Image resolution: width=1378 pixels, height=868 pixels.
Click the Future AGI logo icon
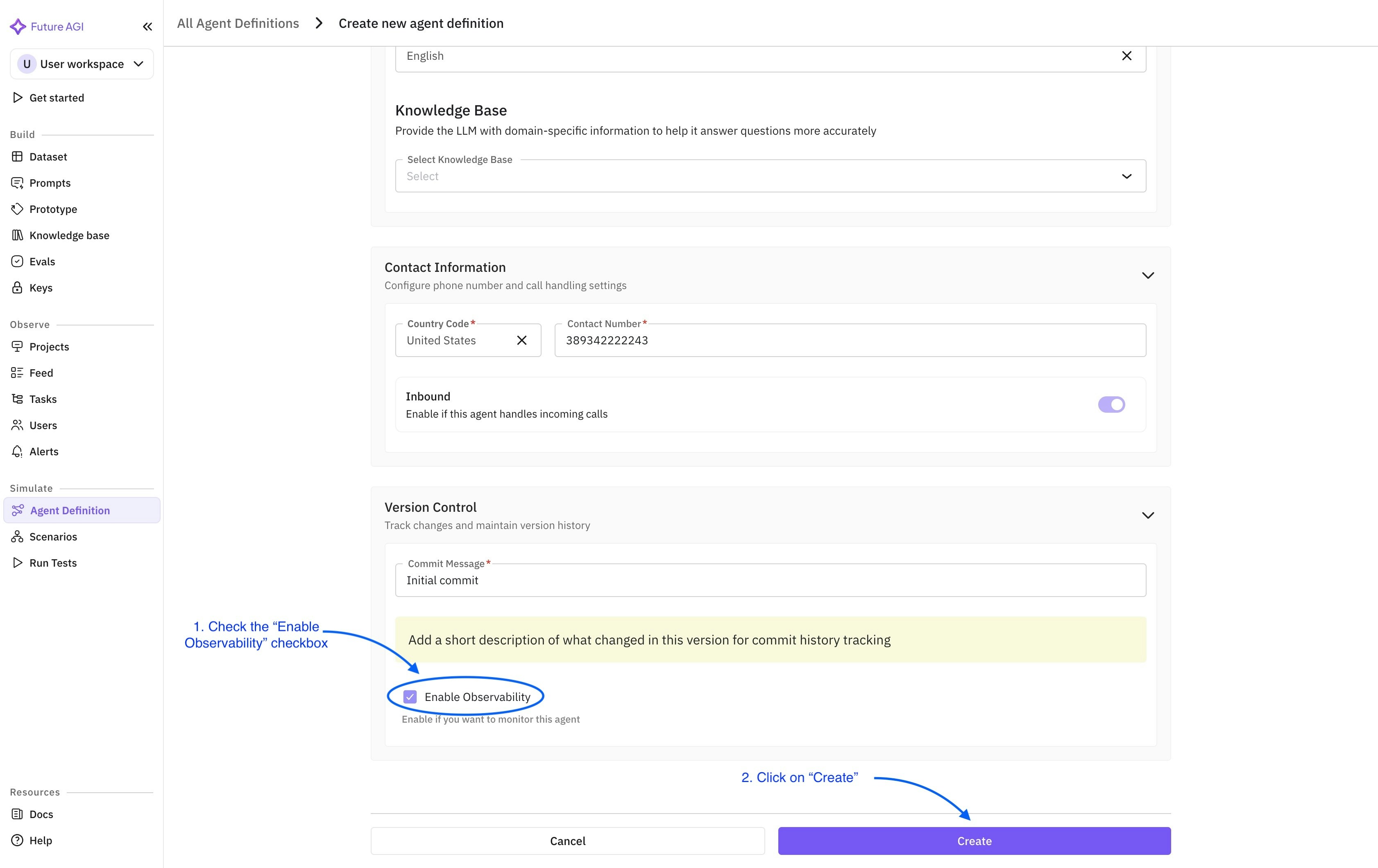18,26
